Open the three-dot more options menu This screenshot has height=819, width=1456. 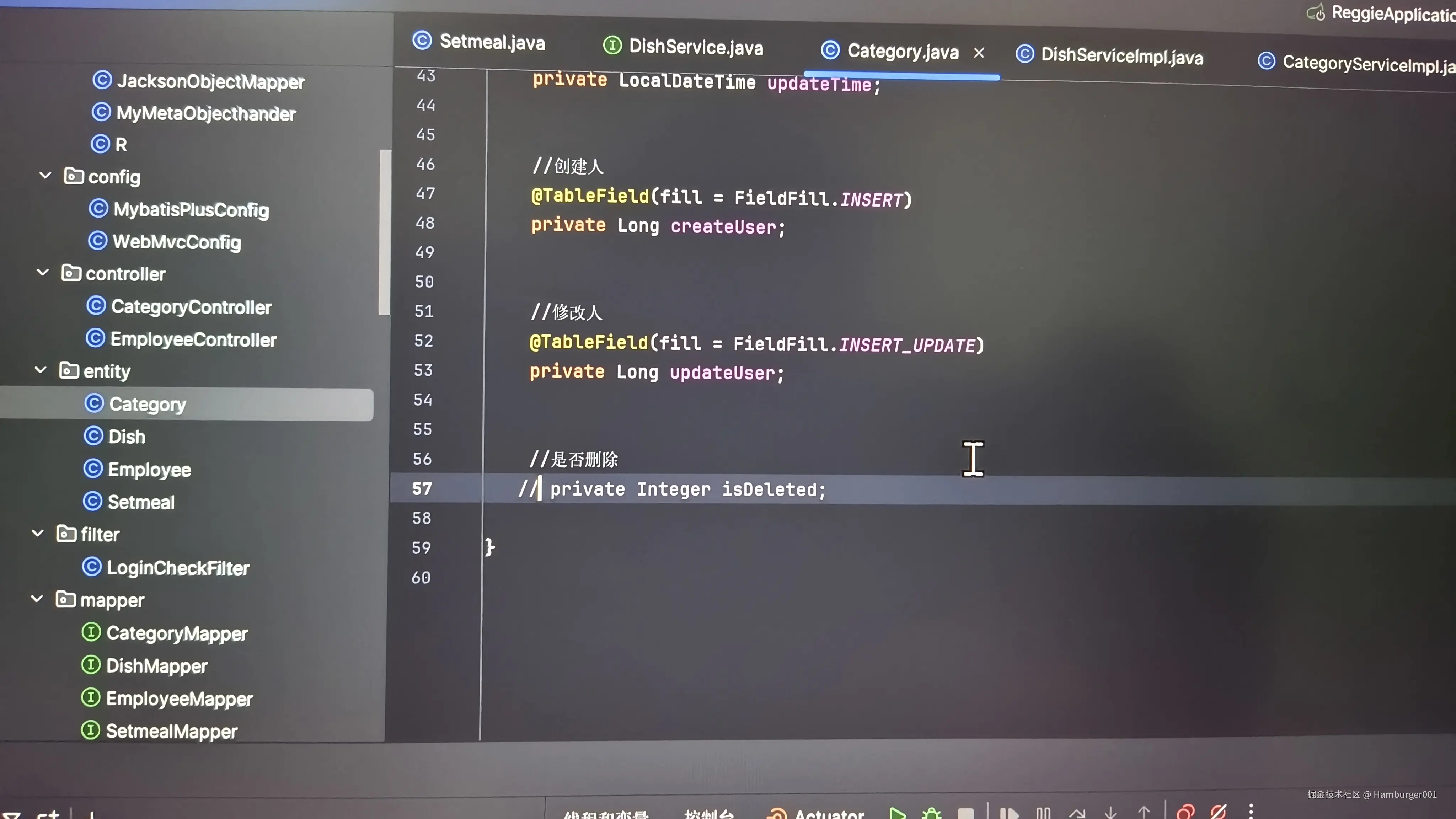click(x=1251, y=811)
